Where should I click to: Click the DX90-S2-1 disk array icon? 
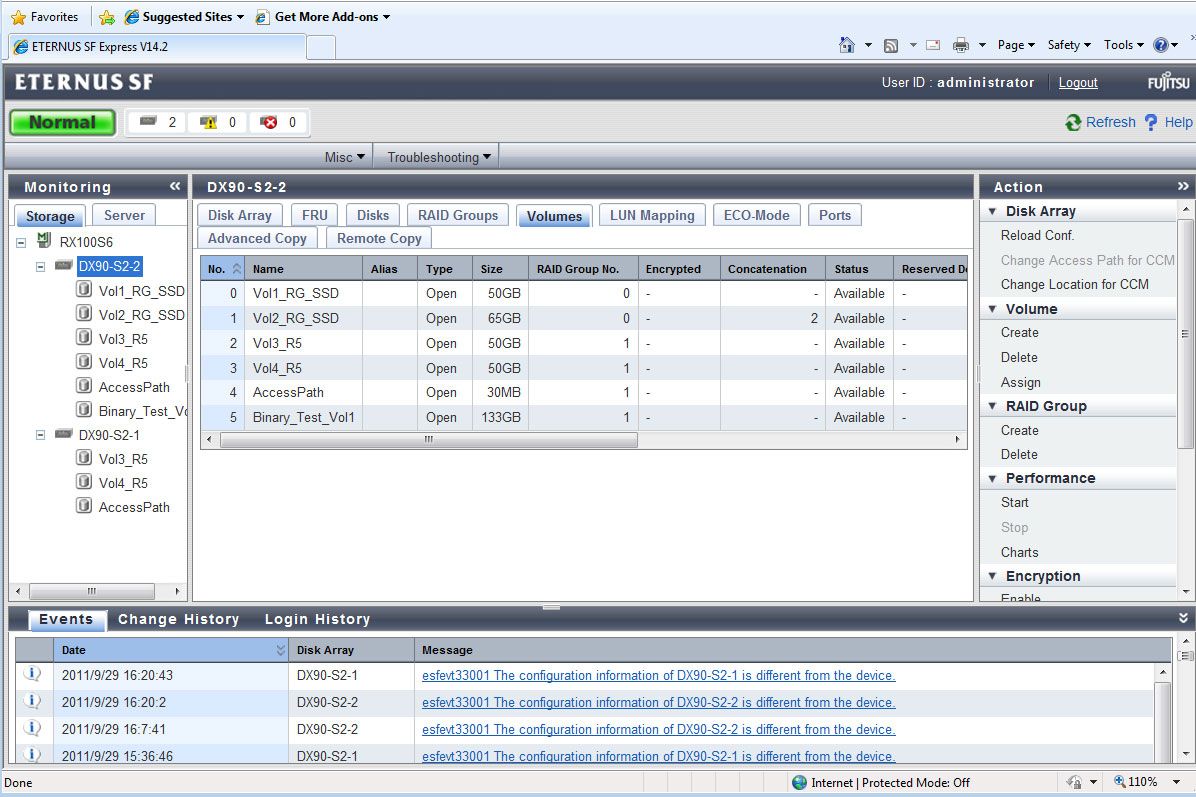(64, 434)
